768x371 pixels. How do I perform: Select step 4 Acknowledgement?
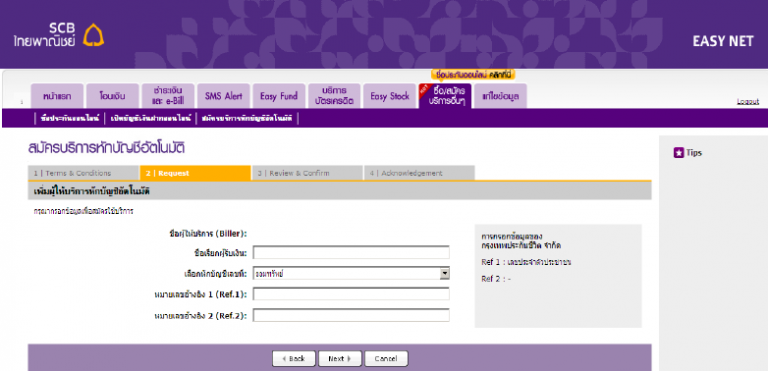click(419, 173)
